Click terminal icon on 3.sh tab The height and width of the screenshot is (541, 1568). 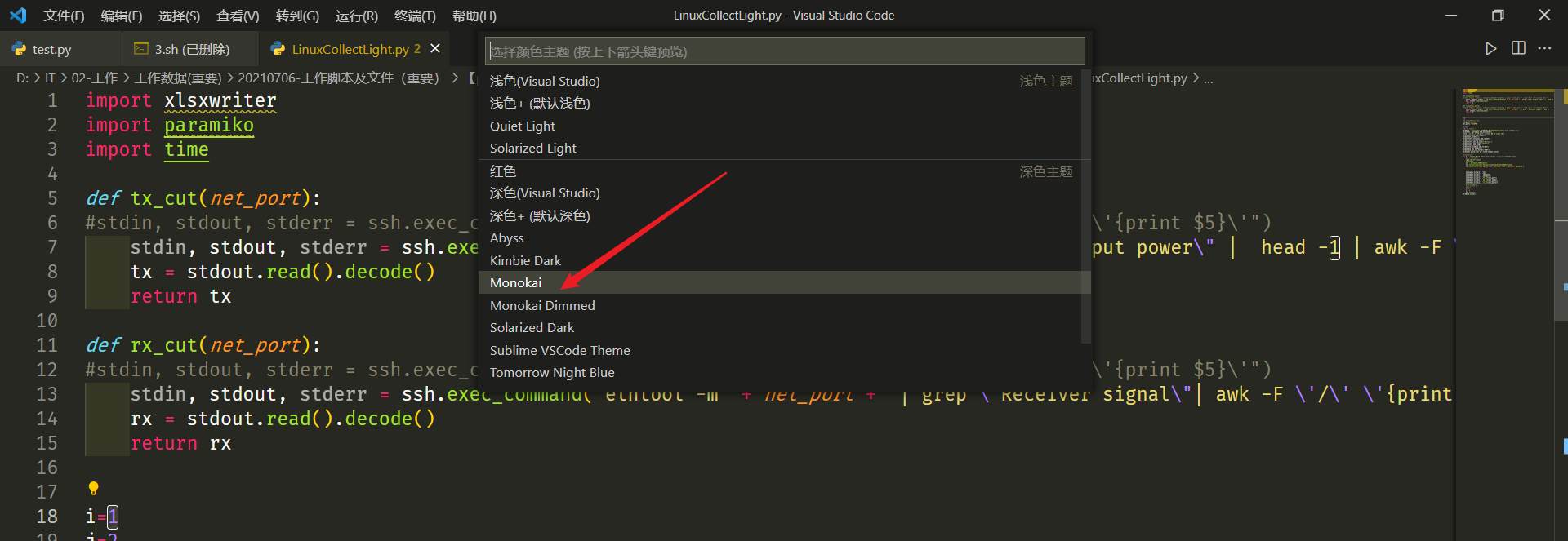141,49
